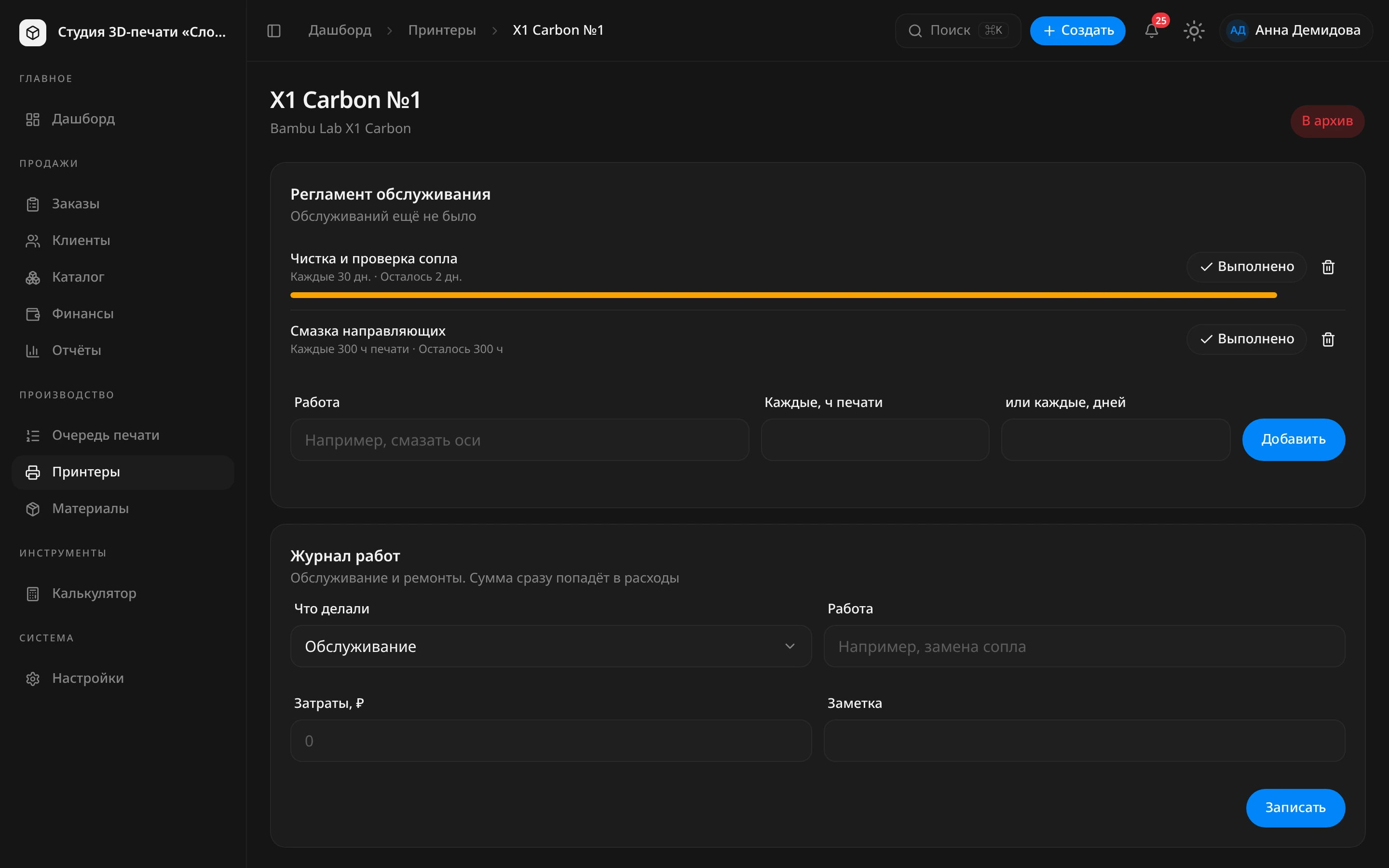Focus the Заметка field
This screenshot has height=868, width=1389.
pos(1084,741)
